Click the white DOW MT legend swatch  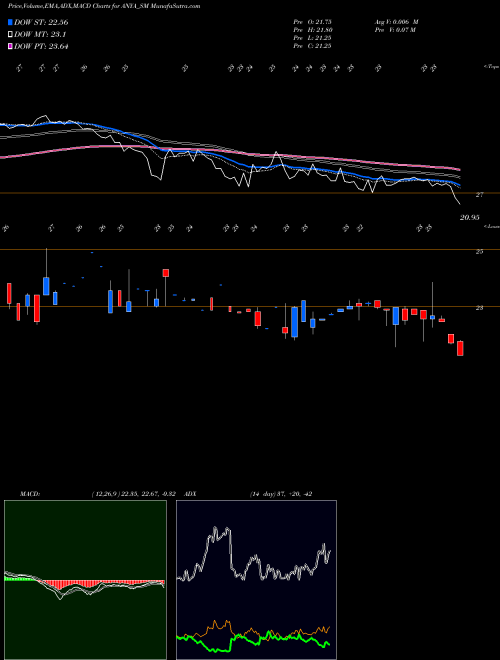[x=10, y=35]
